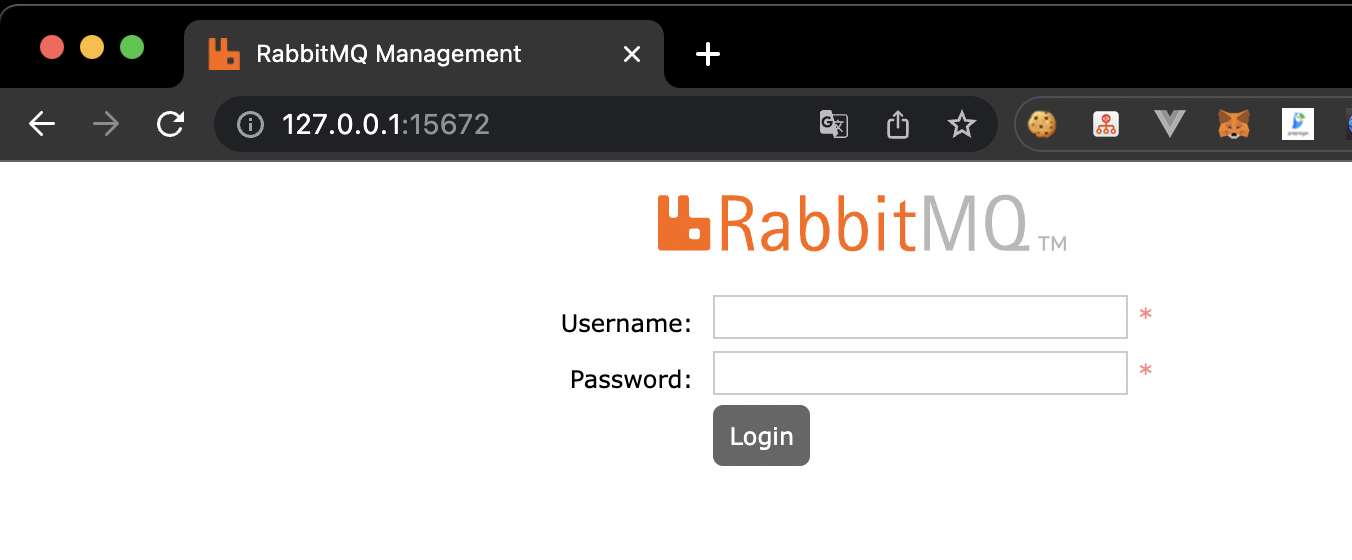Click the Username label

[x=626, y=323]
